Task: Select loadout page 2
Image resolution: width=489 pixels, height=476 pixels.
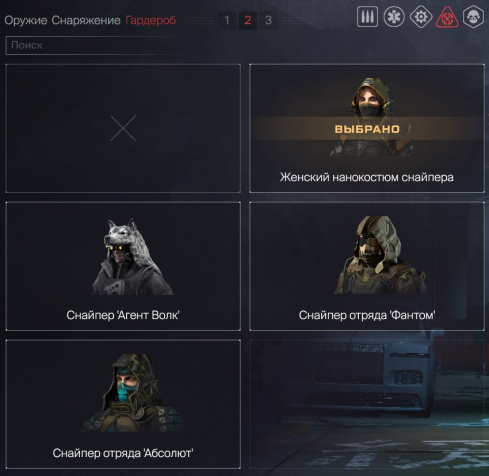Action: click(x=248, y=20)
